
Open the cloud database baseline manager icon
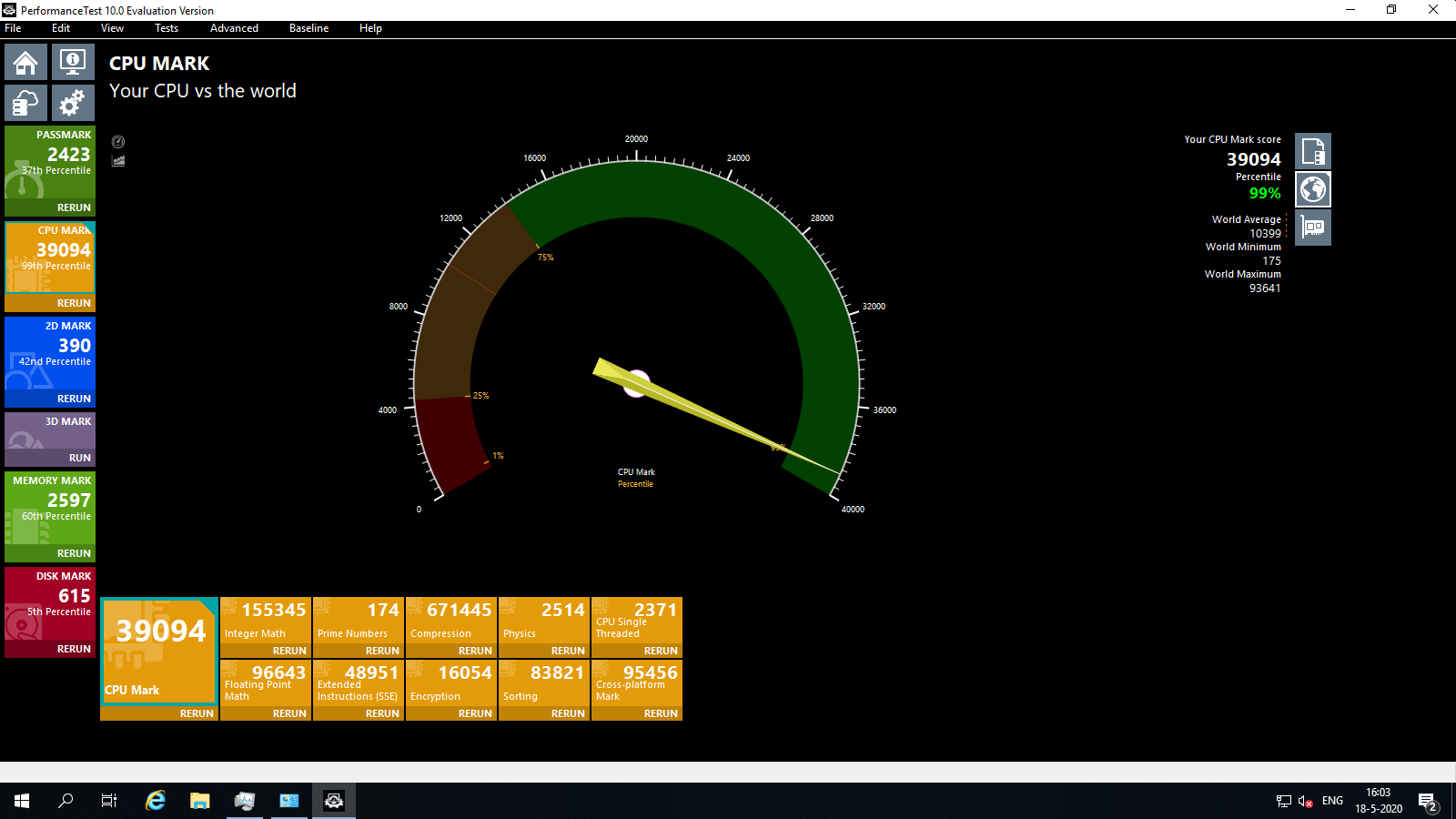pos(25,103)
